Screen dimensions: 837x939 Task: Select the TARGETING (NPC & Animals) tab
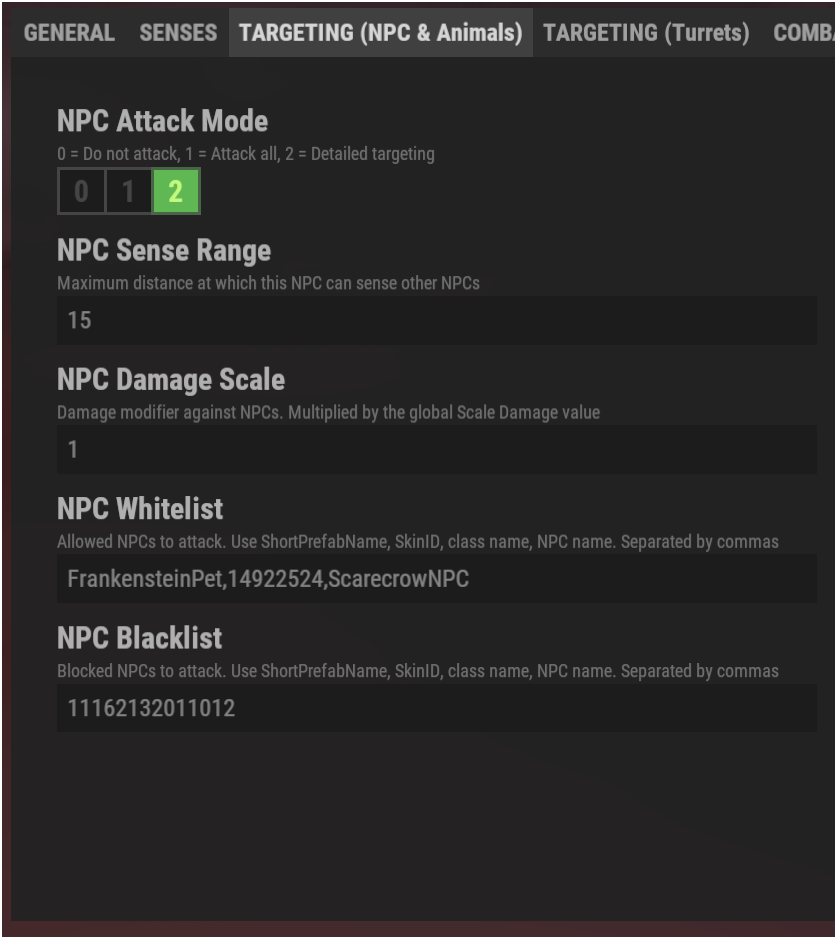click(x=380, y=32)
